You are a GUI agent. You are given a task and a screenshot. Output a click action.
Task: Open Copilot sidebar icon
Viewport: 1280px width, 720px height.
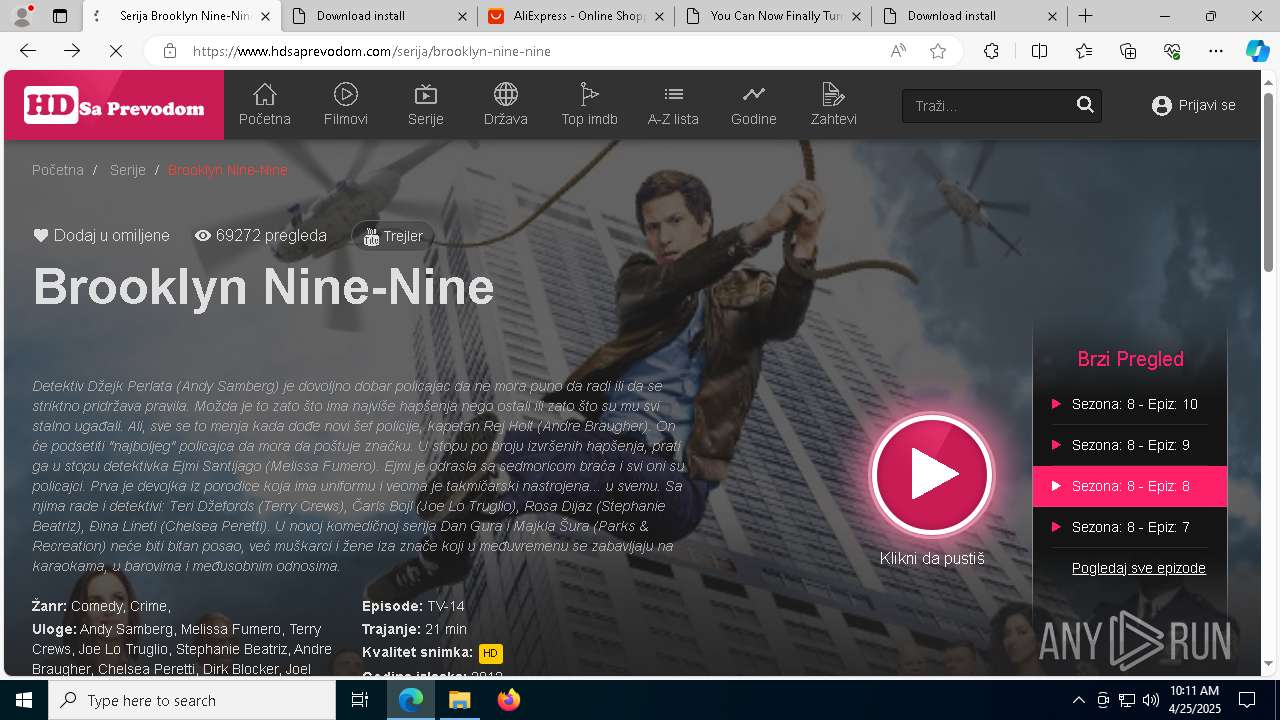(x=1257, y=51)
